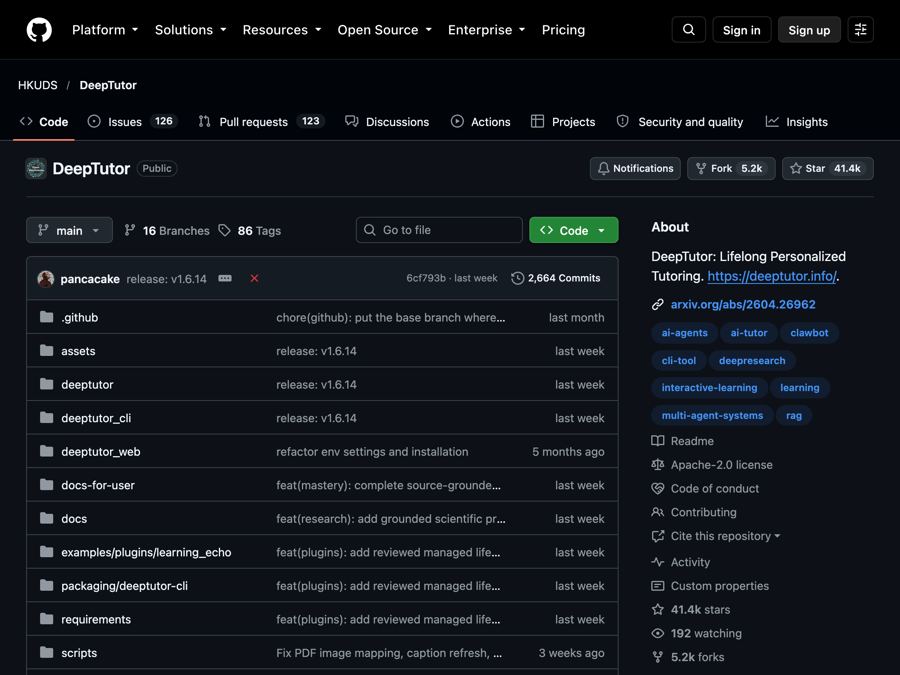Expand the Enterprise menu
This screenshot has width=900, height=675.
[487, 30]
